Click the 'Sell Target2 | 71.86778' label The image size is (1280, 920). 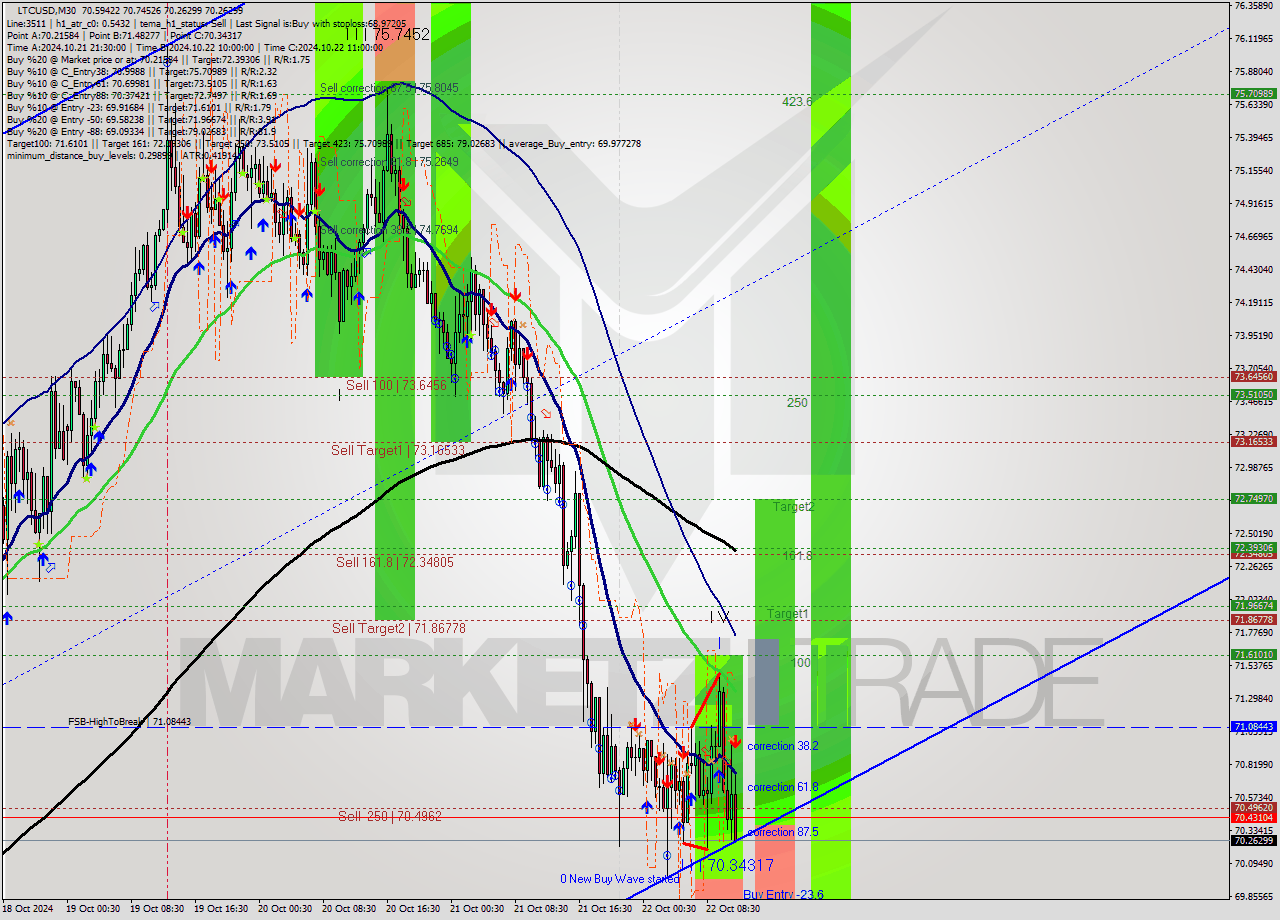click(x=398, y=628)
